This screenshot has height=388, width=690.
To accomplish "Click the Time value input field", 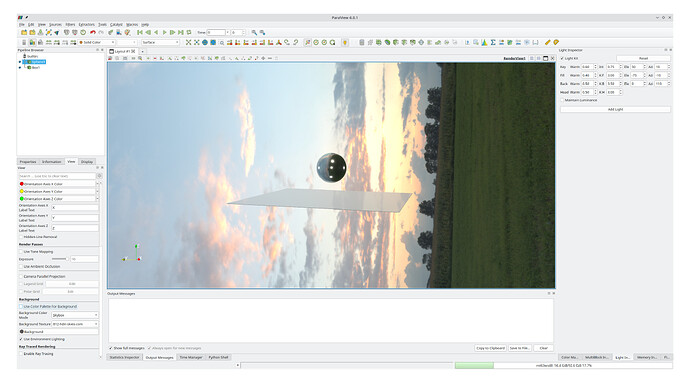I will [x=217, y=33].
